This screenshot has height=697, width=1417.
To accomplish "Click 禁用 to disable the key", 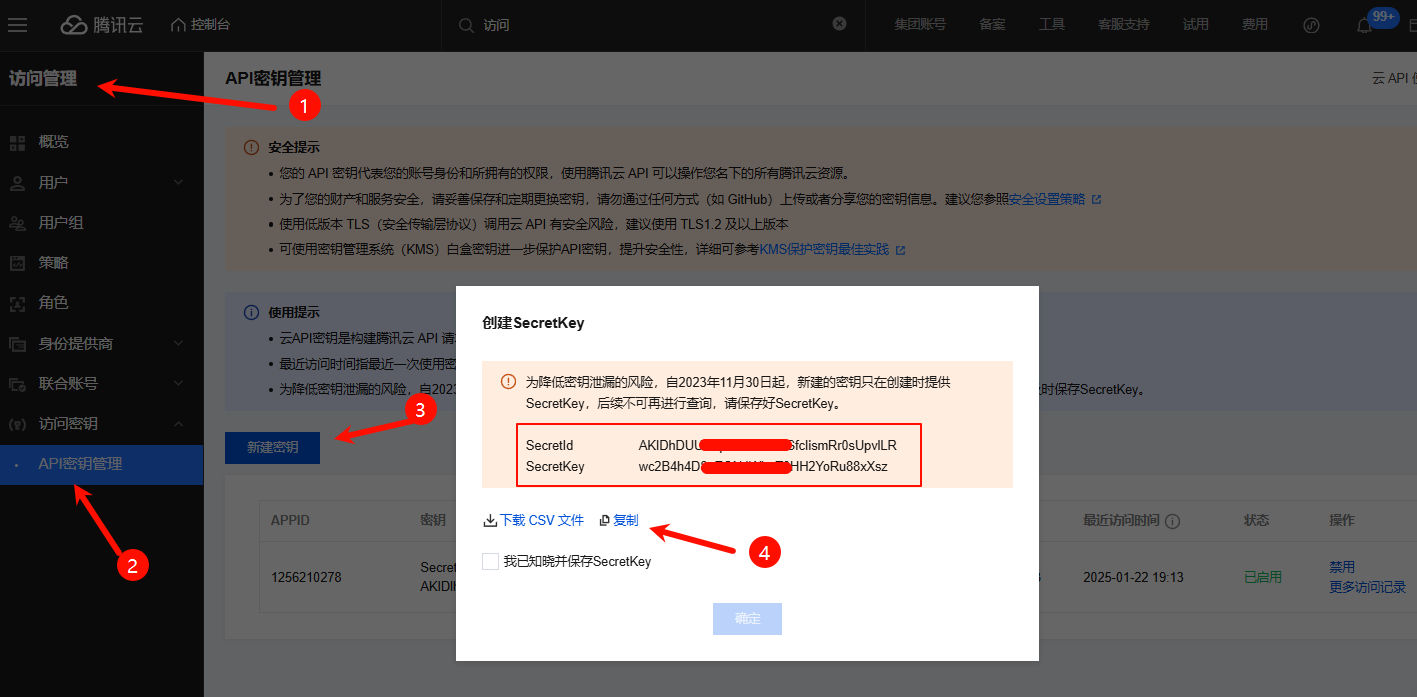I will click(x=1341, y=567).
